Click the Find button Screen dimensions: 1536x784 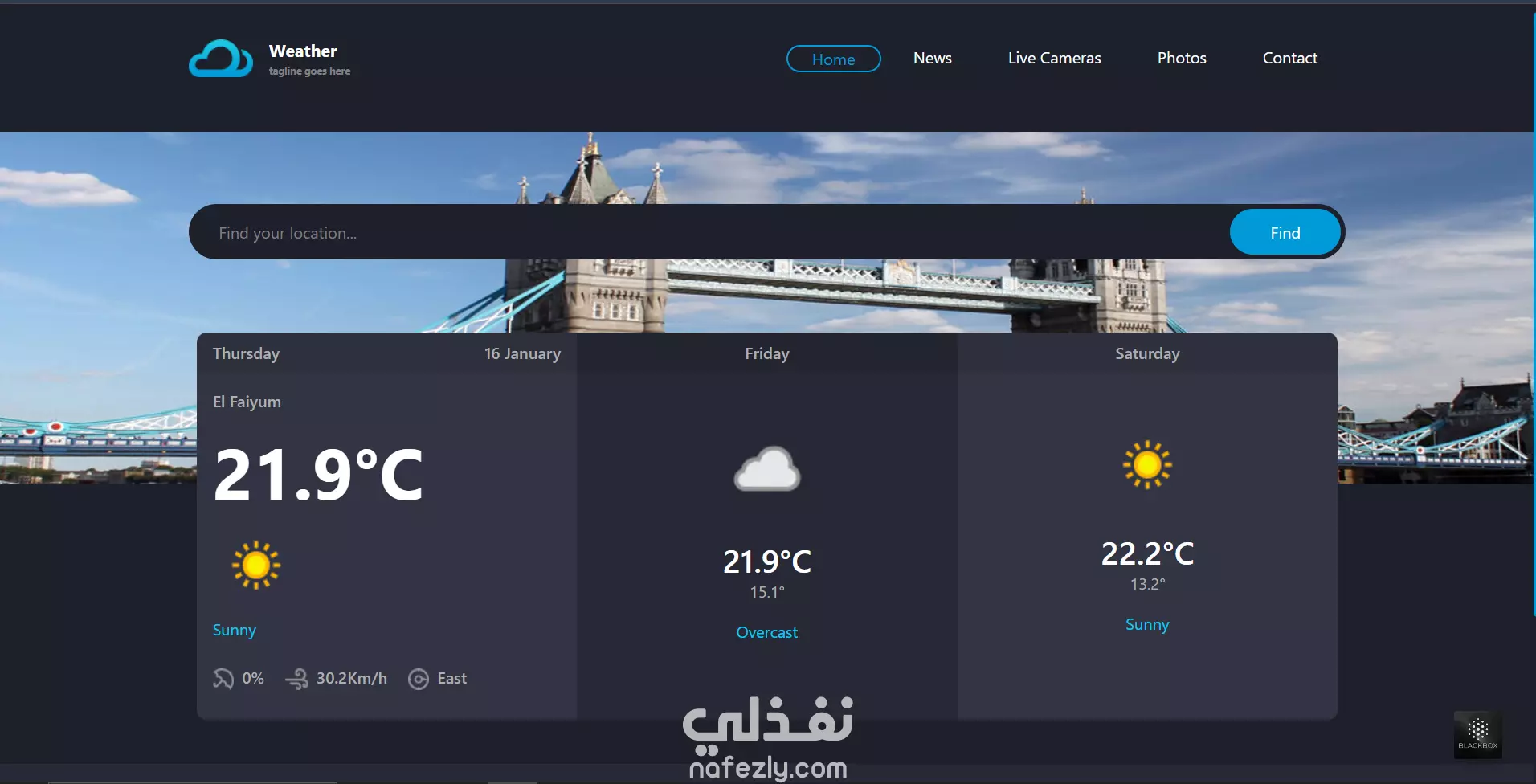[1285, 232]
